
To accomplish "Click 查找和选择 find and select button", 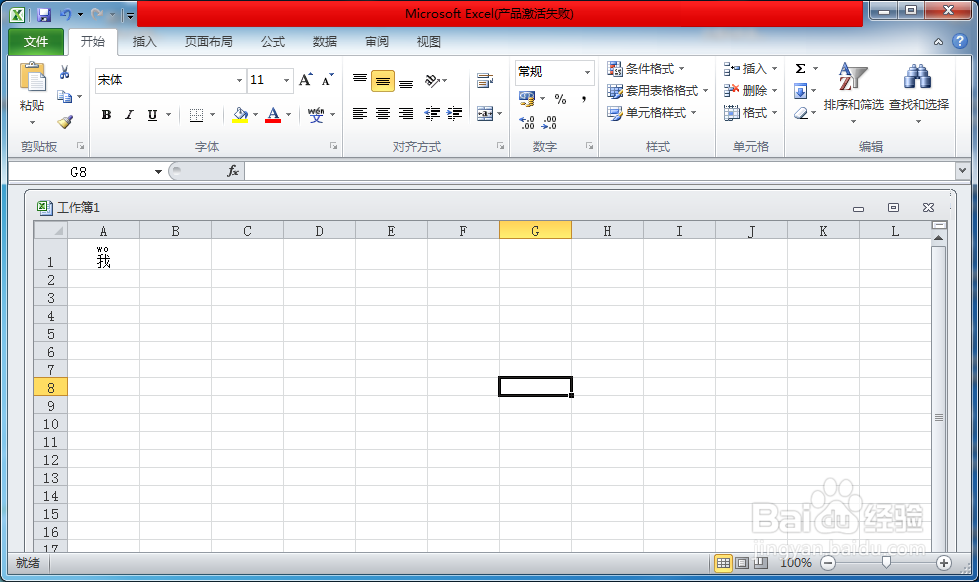I will click(x=918, y=92).
